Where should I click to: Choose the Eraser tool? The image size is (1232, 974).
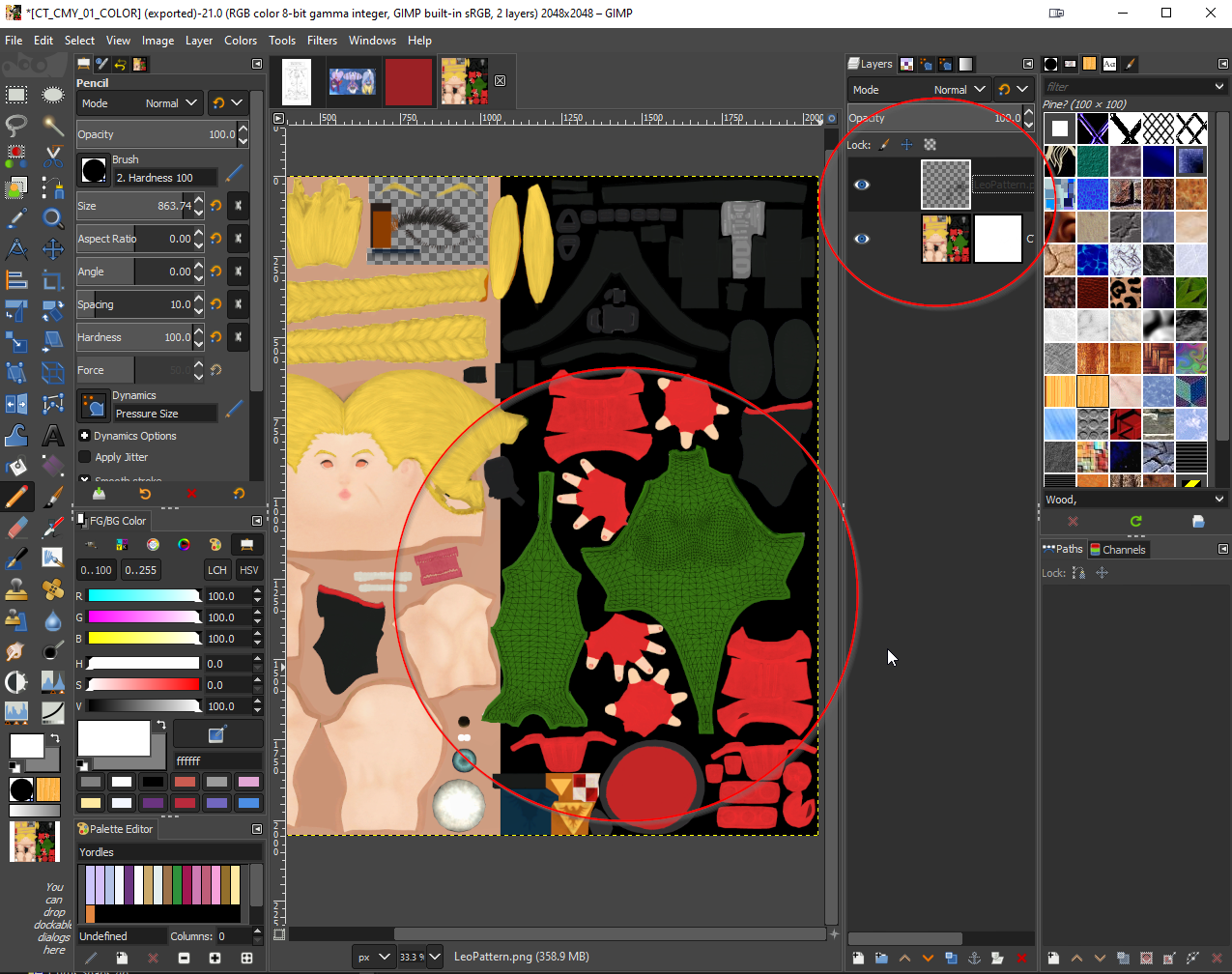pos(16,528)
